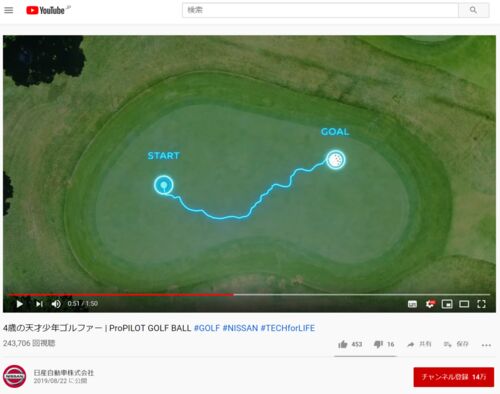Switch to miniplayer mode
This screenshot has height=394, width=500.
point(447,304)
